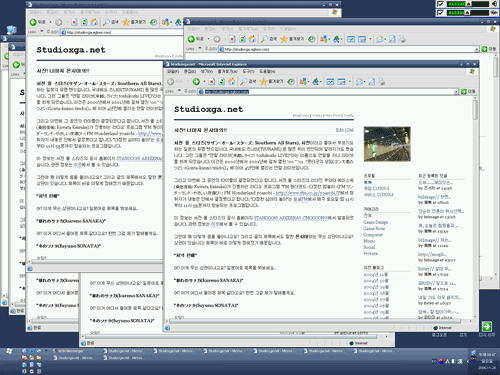Open History icon in the front browser toolbar

pyautogui.click(x=291, y=82)
